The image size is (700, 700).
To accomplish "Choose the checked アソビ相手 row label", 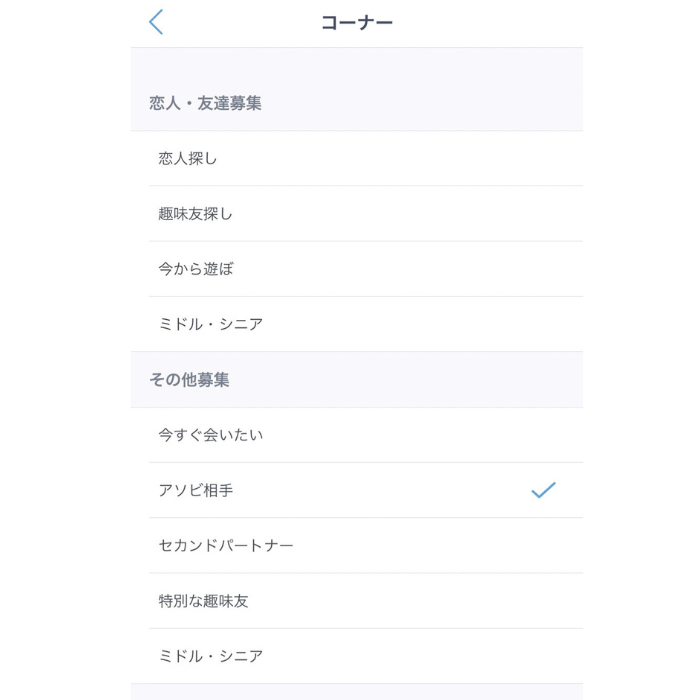I will tap(196, 490).
